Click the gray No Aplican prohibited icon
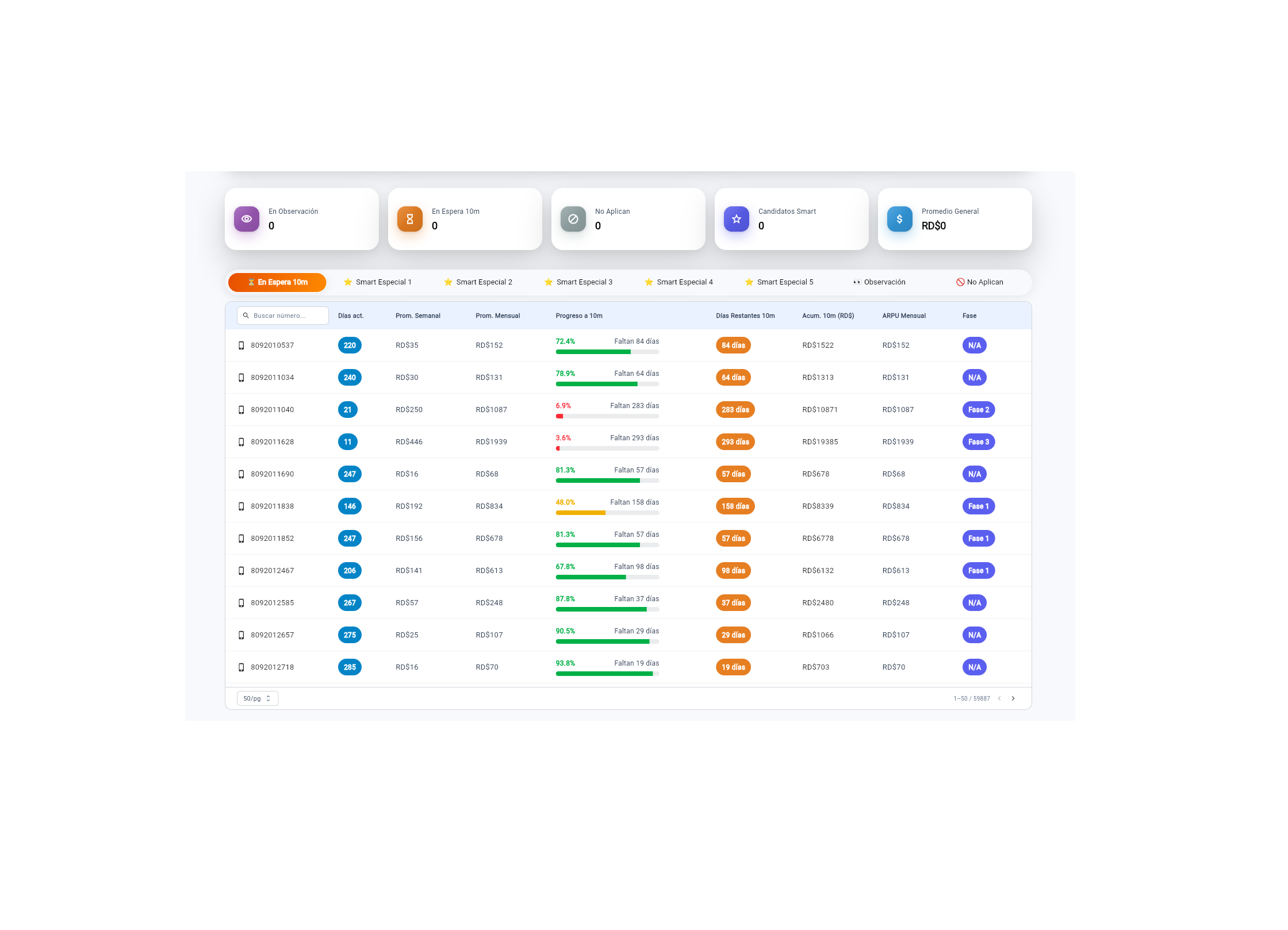 tap(573, 219)
